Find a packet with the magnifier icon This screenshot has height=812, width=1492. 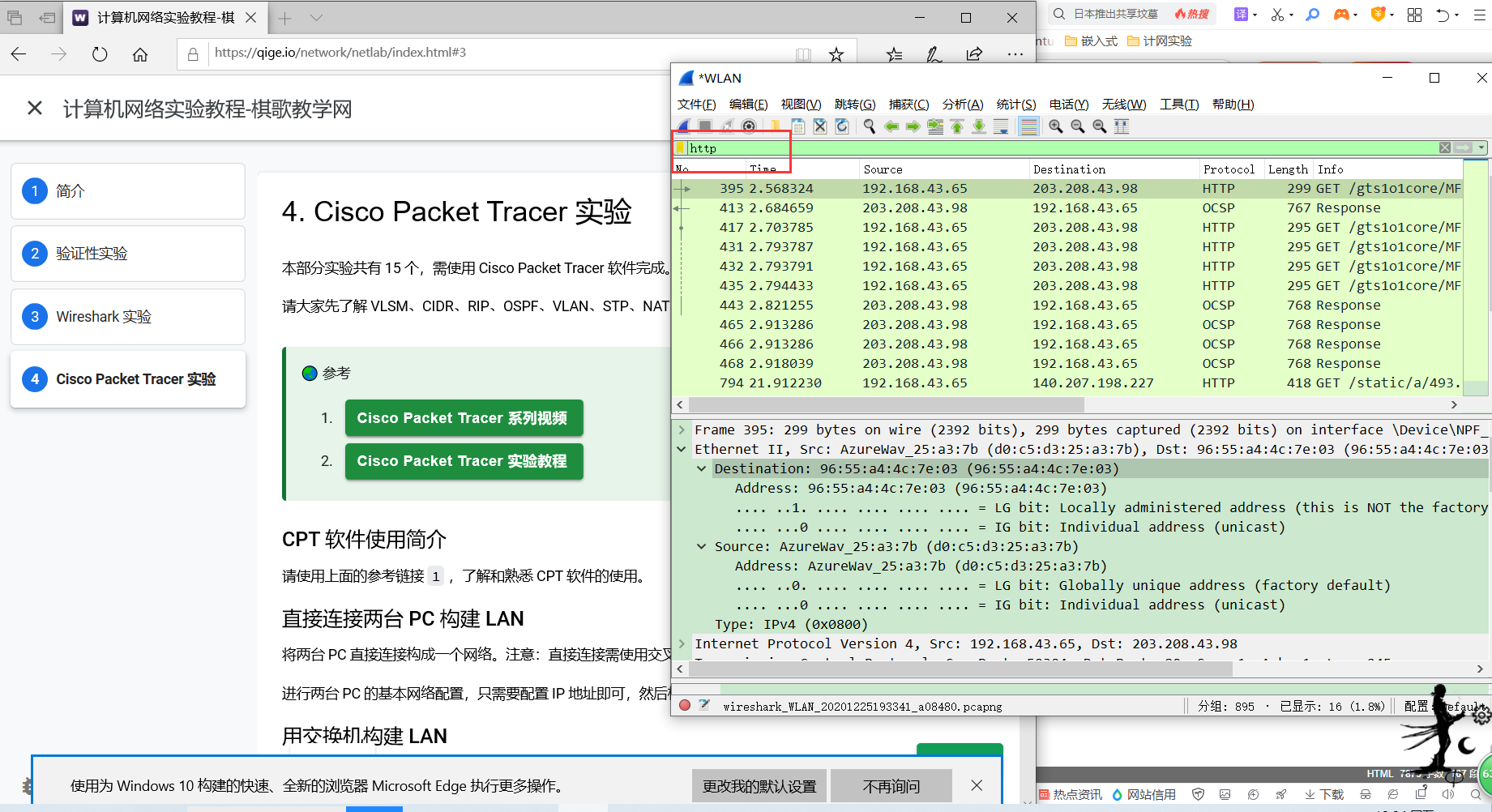coord(870,126)
